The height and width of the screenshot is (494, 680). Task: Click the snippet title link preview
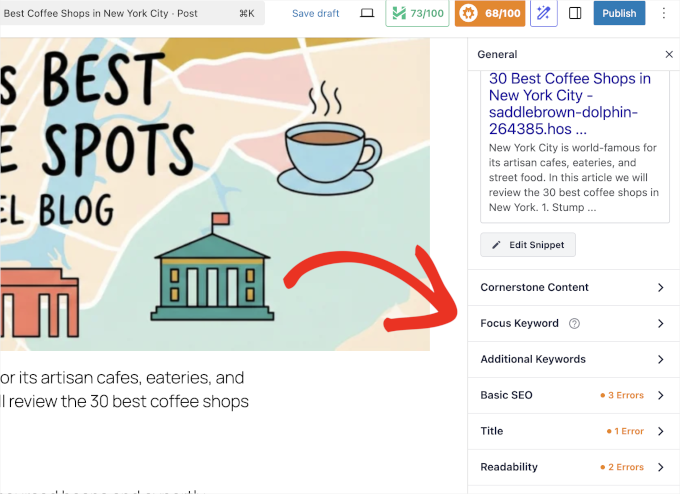pyautogui.click(x=570, y=103)
